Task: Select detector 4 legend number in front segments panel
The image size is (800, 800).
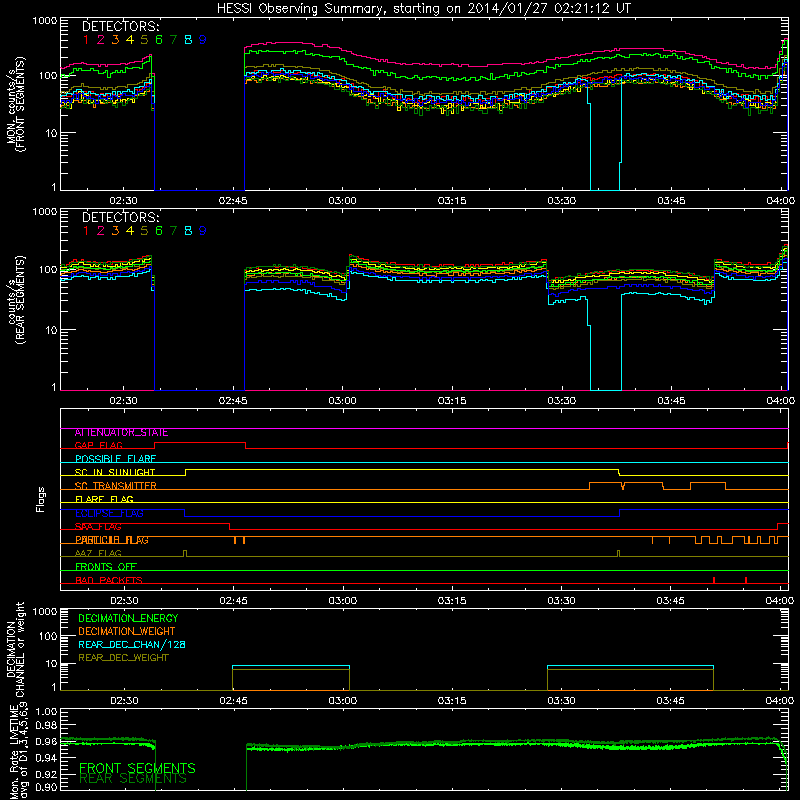Action: point(130,39)
